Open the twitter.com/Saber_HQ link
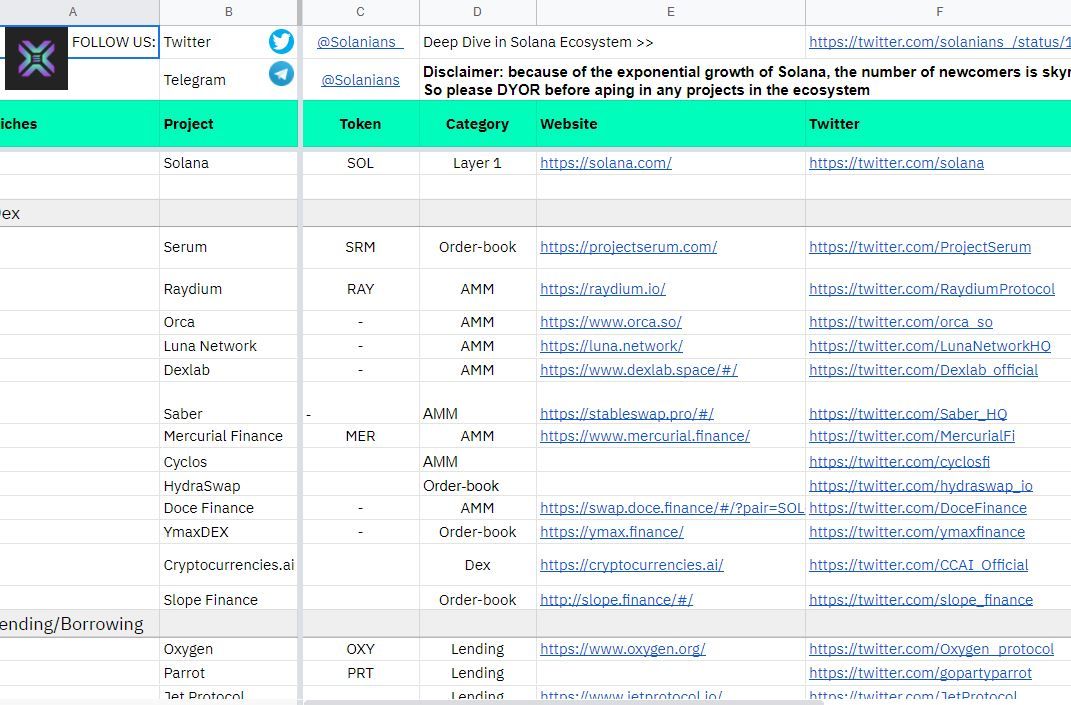This screenshot has width=1071, height=705. tap(907, 414)
